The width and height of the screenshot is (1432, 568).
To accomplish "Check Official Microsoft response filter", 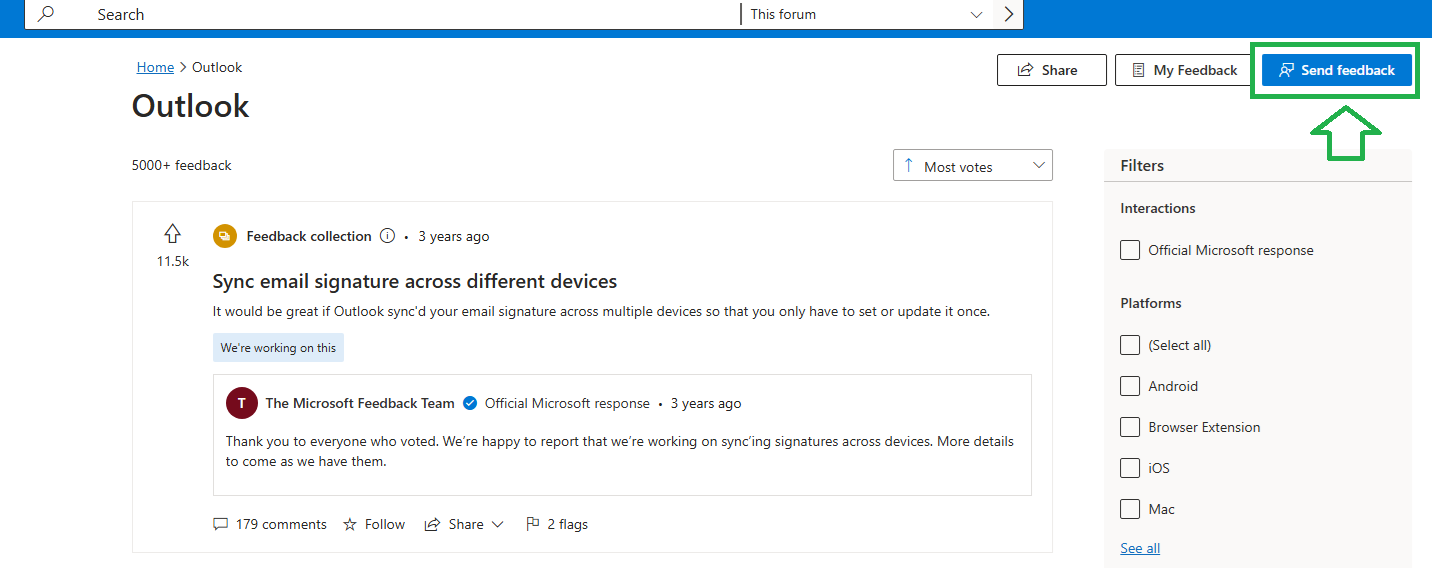I will click(x=1130, y=250).
